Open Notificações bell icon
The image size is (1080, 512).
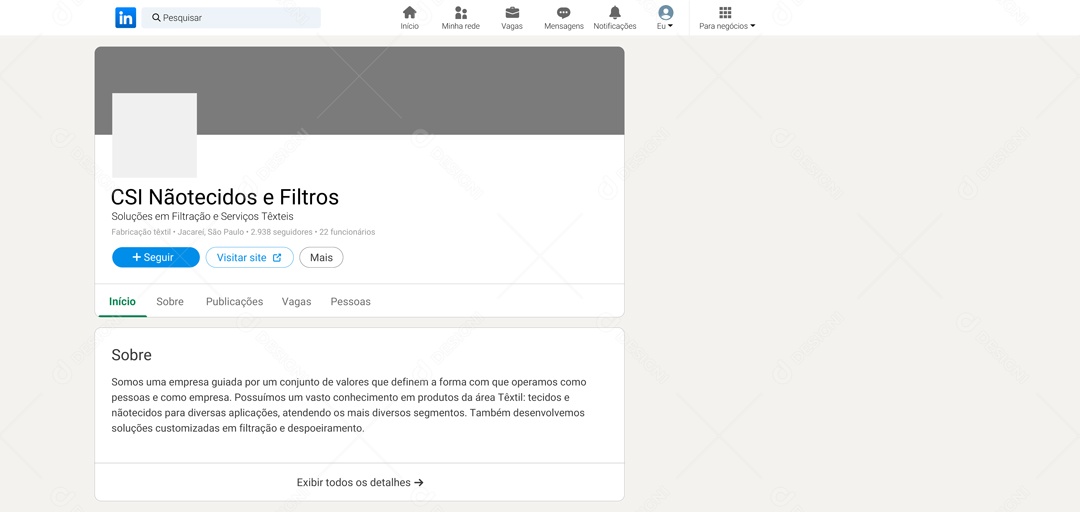click(x=615, y=12)
